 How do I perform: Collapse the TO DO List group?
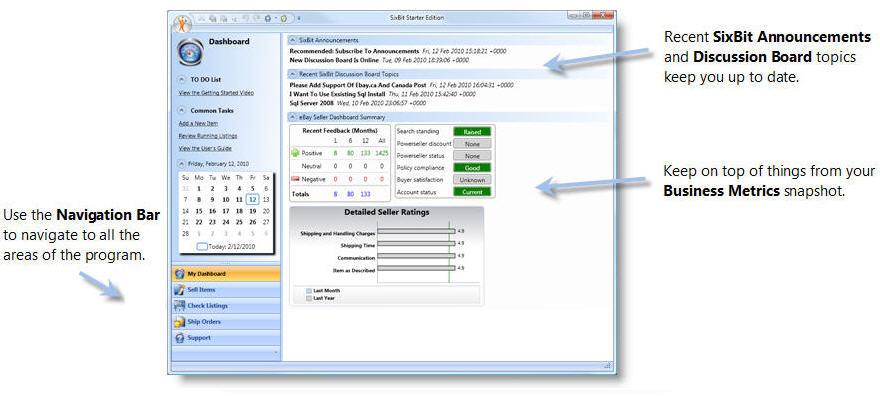coord(182,80)
